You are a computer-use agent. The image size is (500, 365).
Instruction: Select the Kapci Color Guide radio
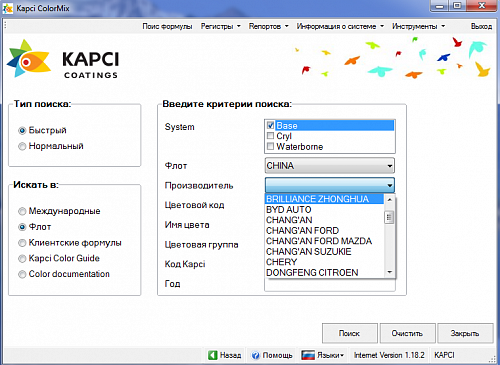[22, 258]
